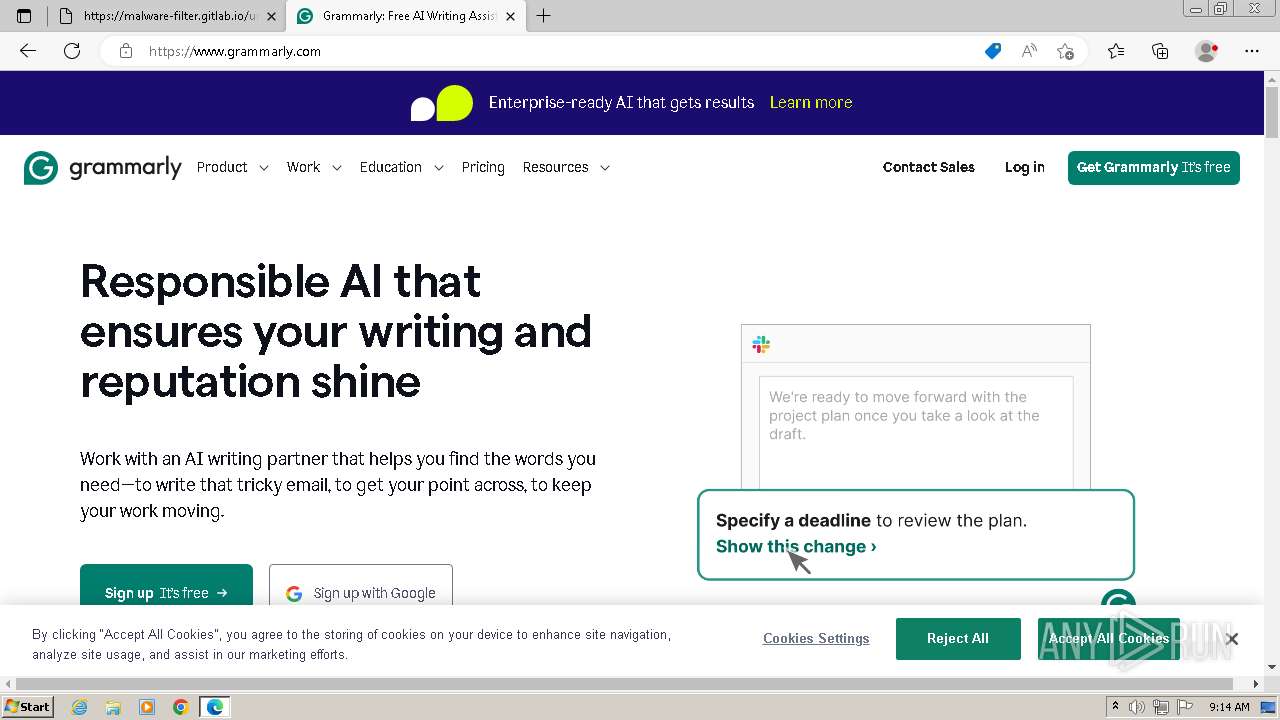1280x720 pixels.
Task: Go back with the browser back arrow
Action: click(x=28, y=51)
